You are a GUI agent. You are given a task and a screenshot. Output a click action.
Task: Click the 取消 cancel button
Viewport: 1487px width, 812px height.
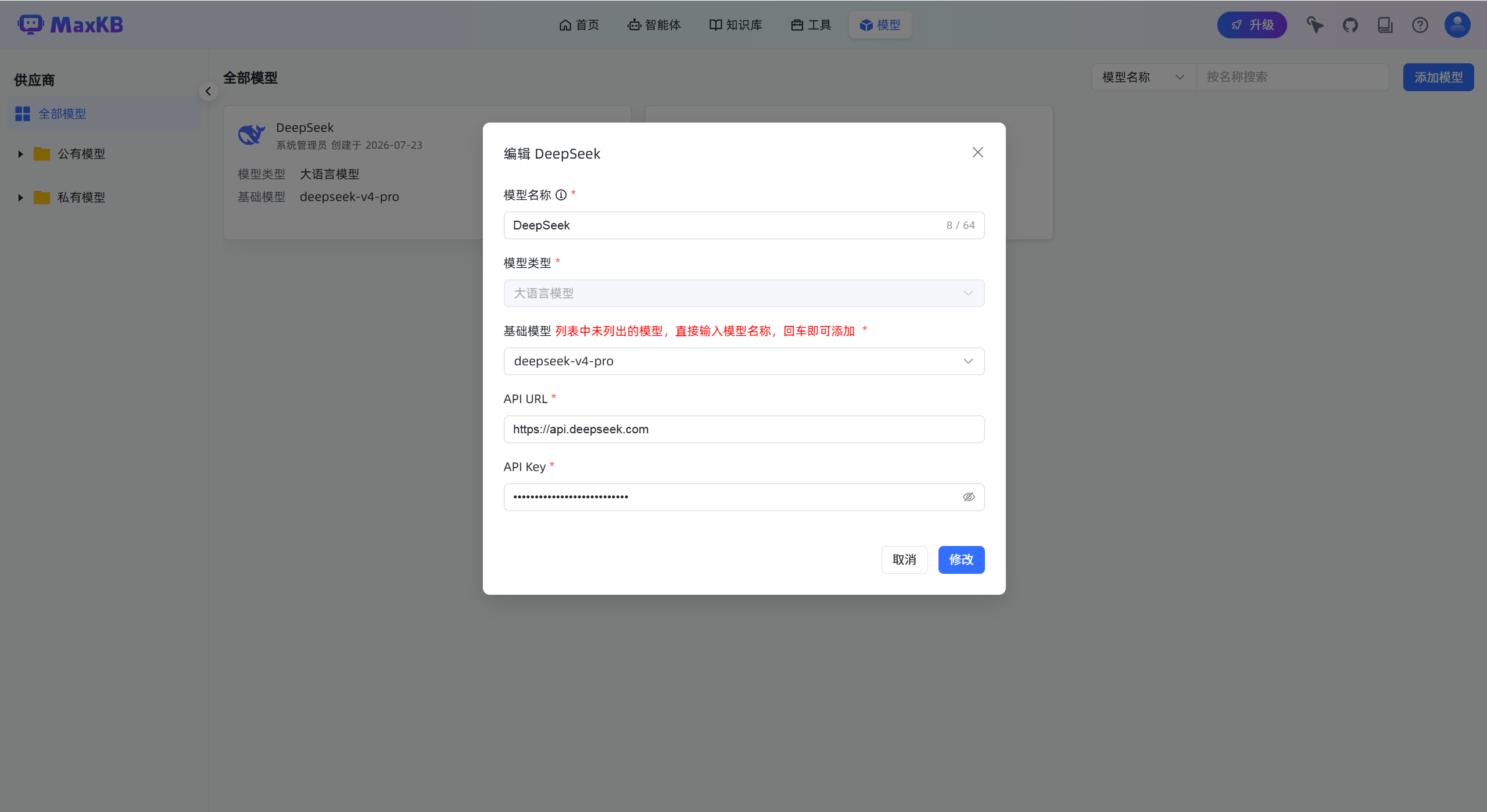pyautogui.click(x=904, y=560)
